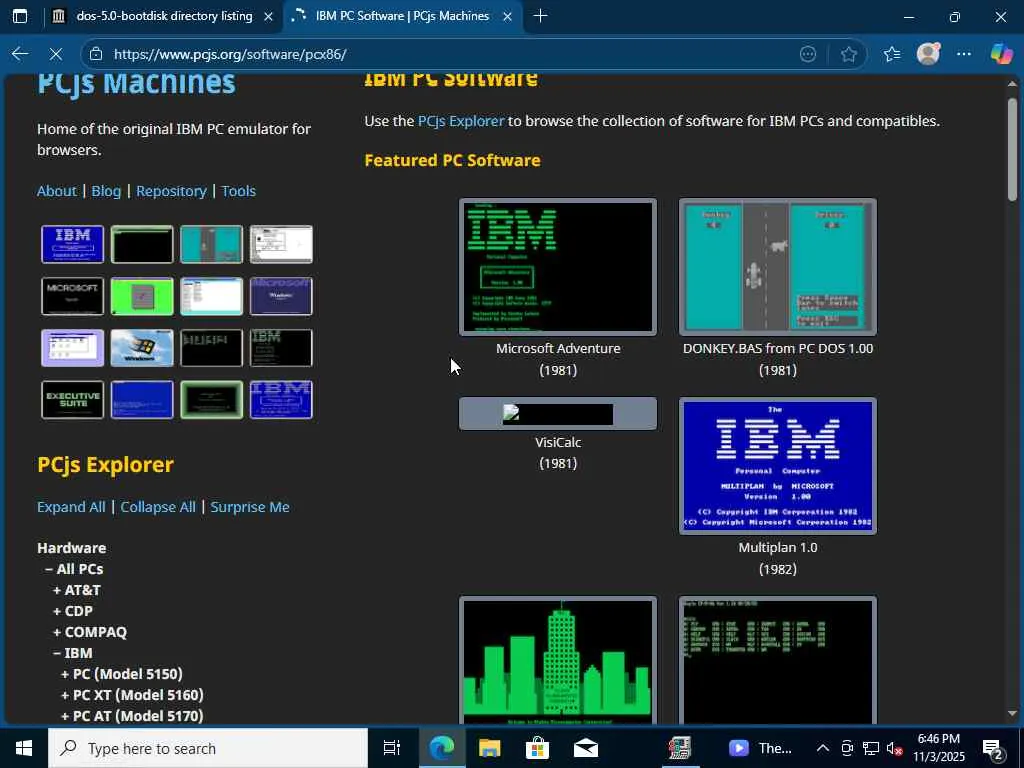The height and width of the screenshot is (768, 1024).
Task: Open the Tools link
Action: click(238, 191)
